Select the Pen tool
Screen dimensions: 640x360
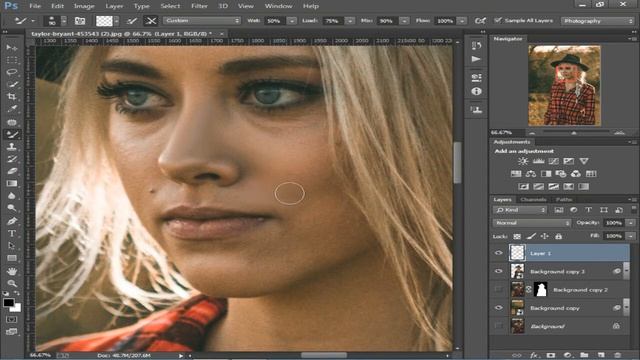tap(12, 221)
